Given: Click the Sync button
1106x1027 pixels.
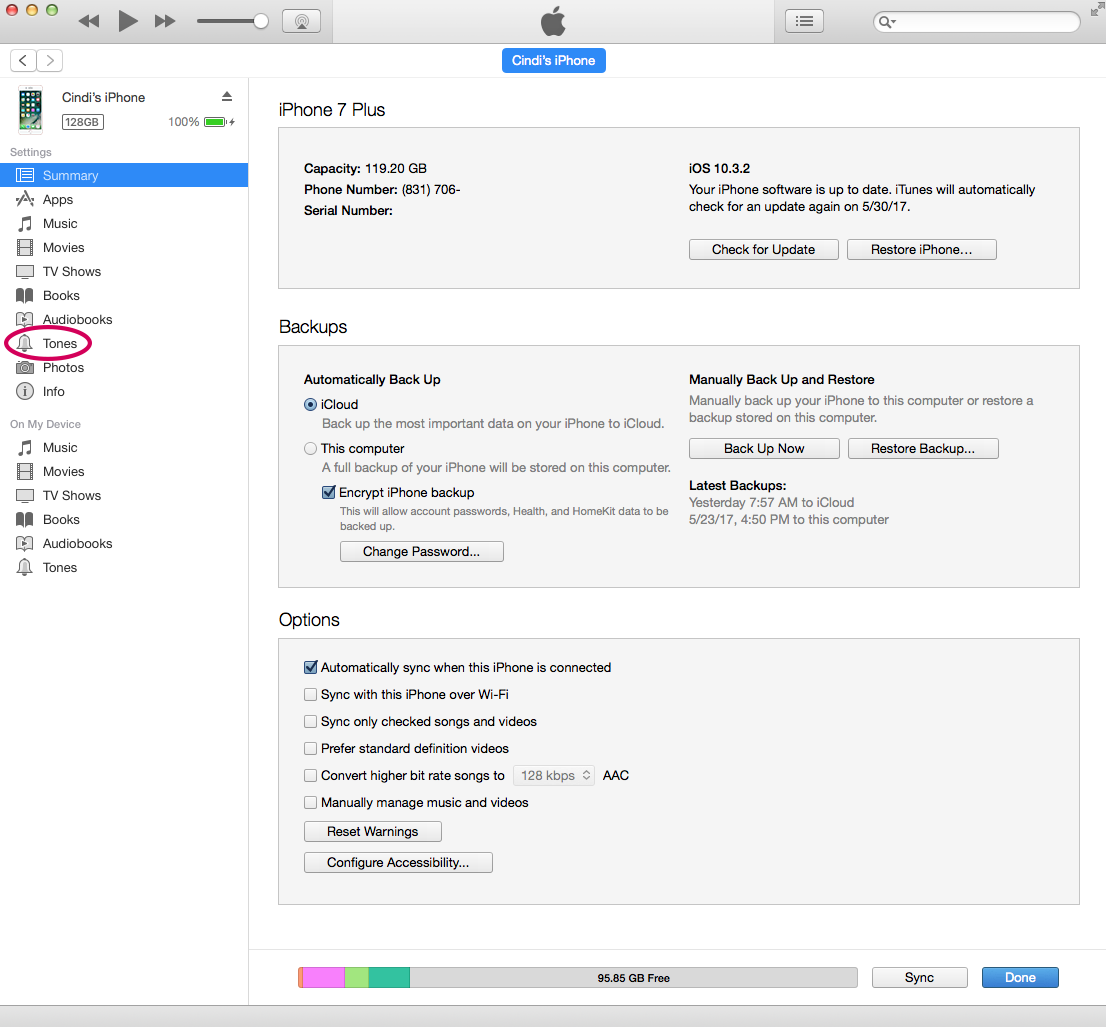Looking at the screenshot, I should 919,978.
